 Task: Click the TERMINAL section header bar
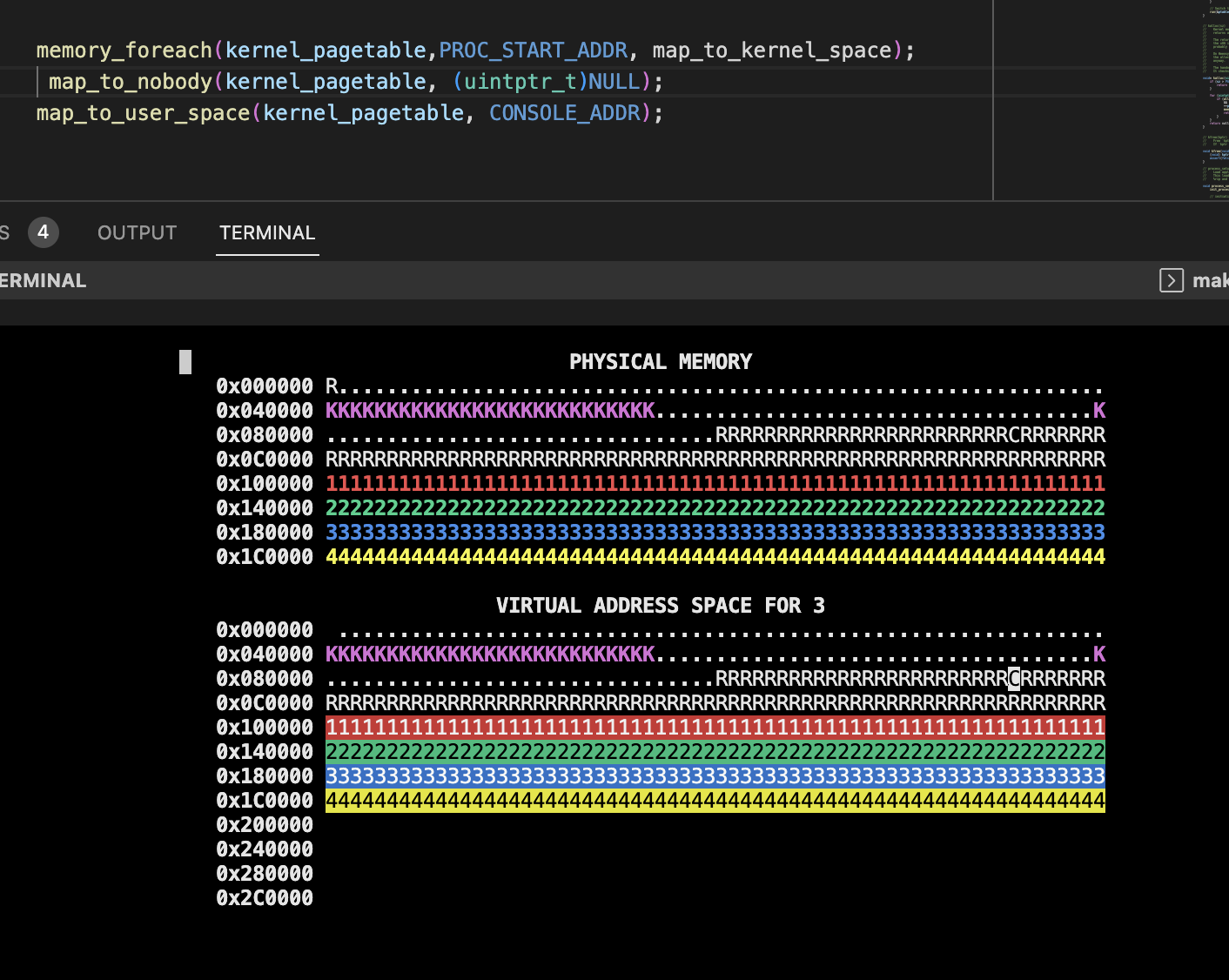522,280
